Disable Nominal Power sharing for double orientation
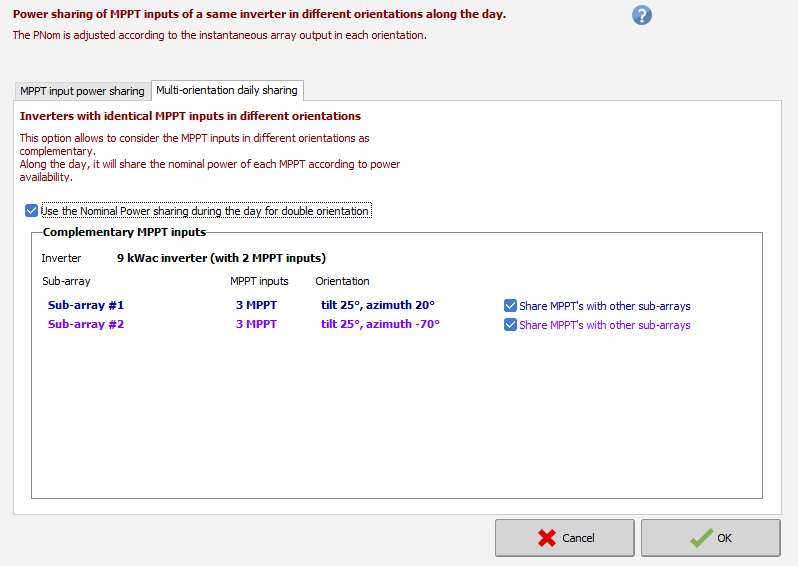798x566 pixels. click(32, 211)
